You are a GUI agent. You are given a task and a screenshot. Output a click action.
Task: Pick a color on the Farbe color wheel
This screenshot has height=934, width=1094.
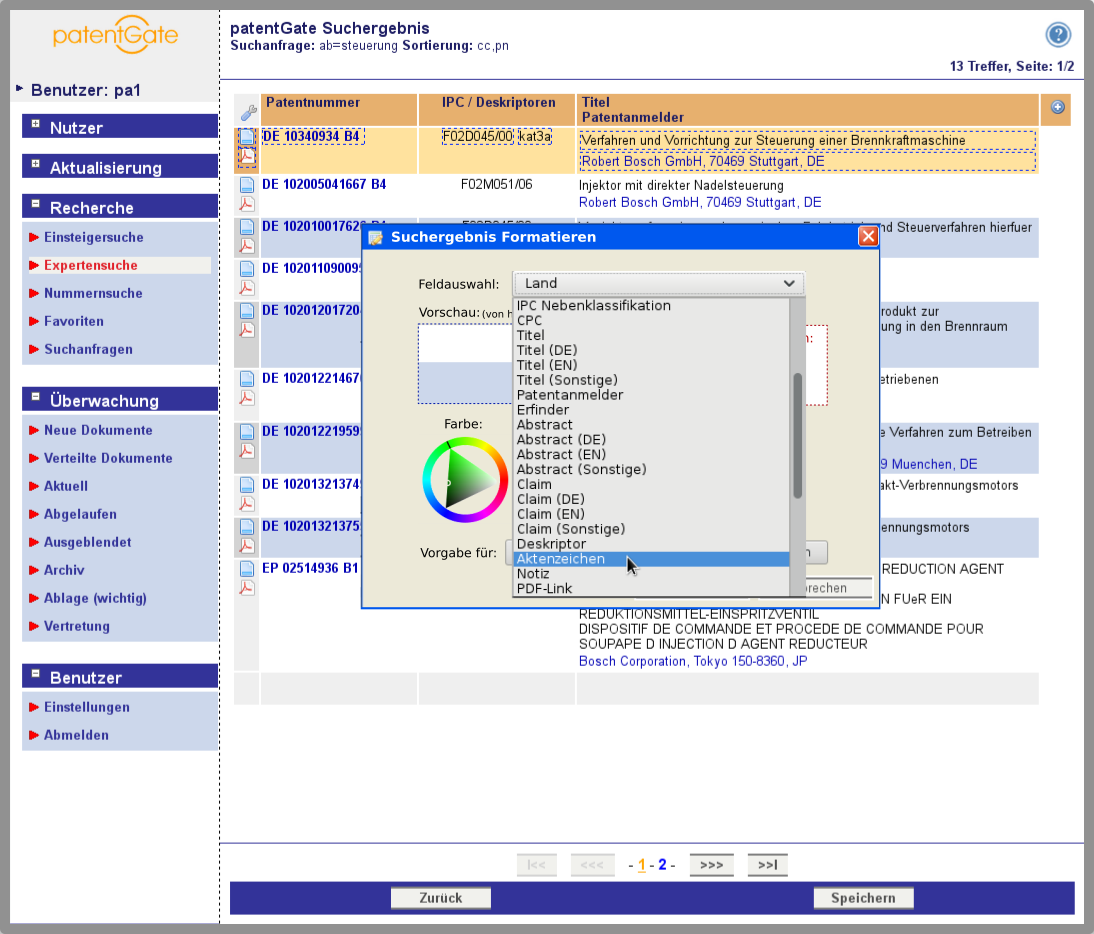465,480
